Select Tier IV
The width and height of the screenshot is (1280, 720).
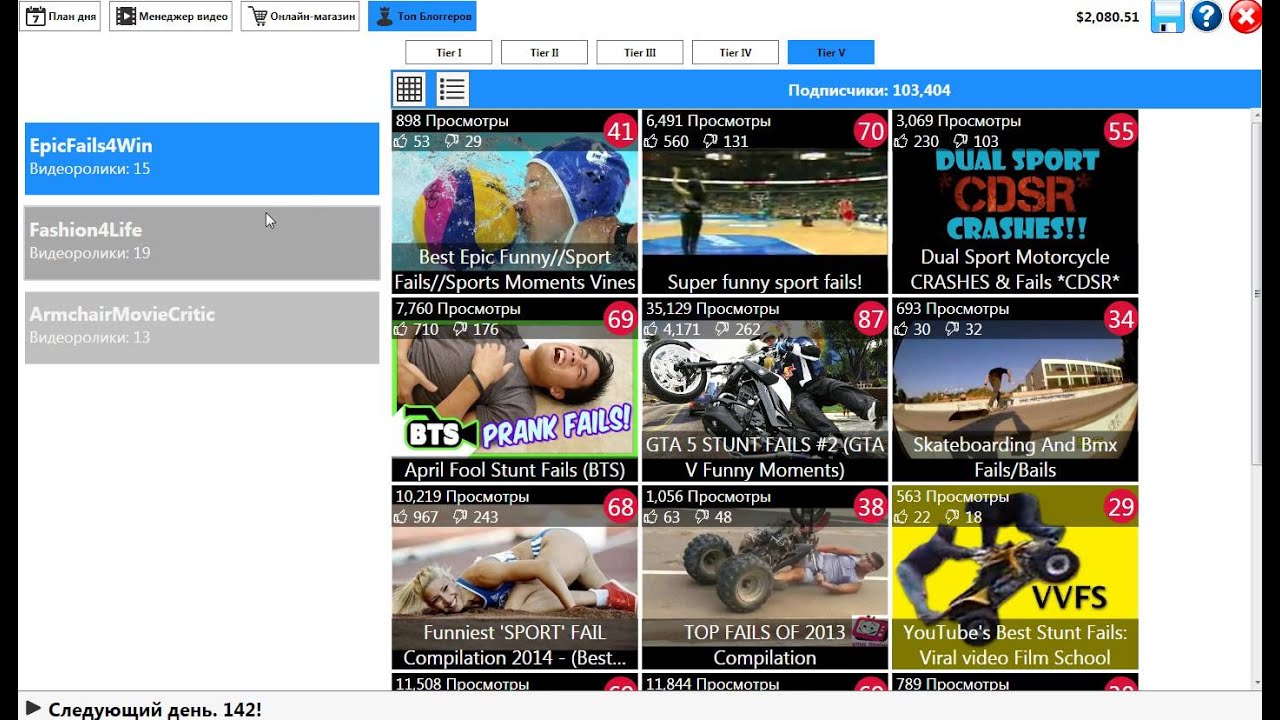[x=735, y=53]
